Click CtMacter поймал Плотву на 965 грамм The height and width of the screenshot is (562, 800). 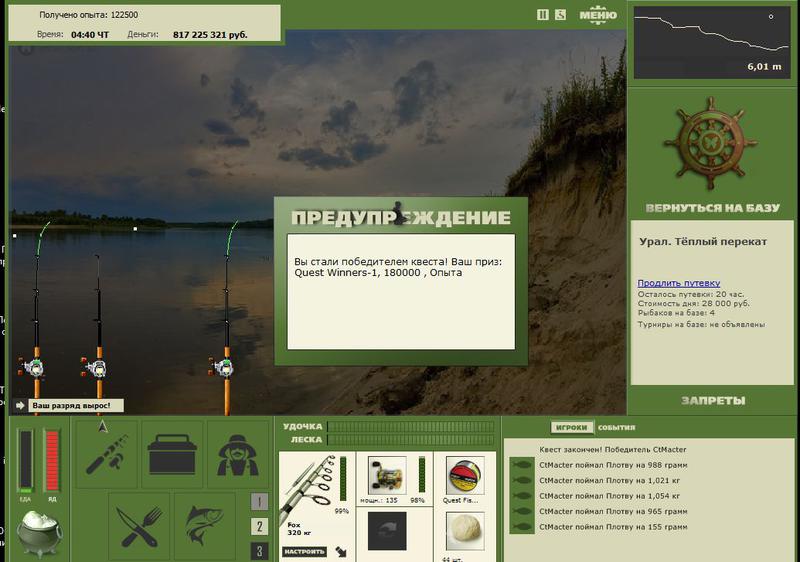pos(613,511)
